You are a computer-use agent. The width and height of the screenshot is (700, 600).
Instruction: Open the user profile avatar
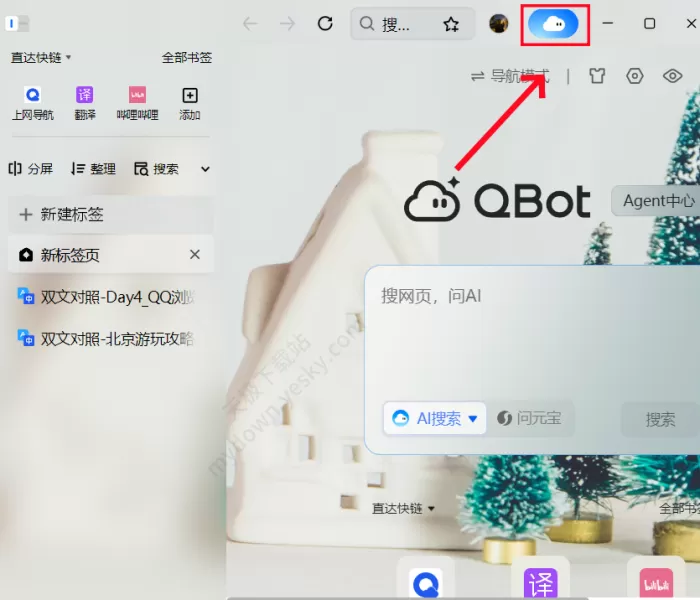pyautogui.click(x=499, y=24)
